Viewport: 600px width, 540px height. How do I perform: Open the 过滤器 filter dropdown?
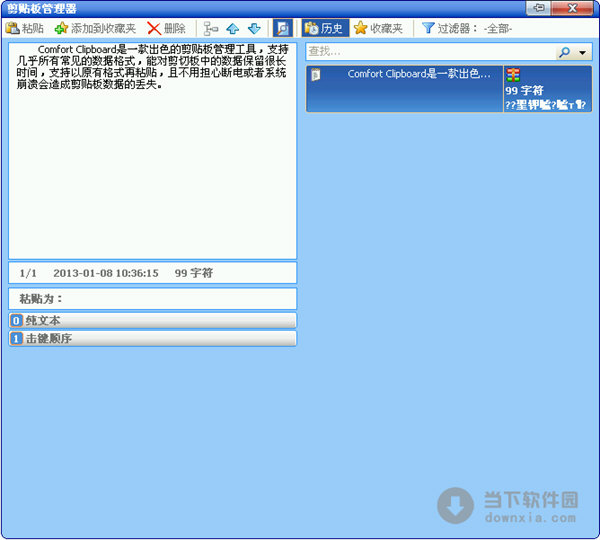[467, 28]
